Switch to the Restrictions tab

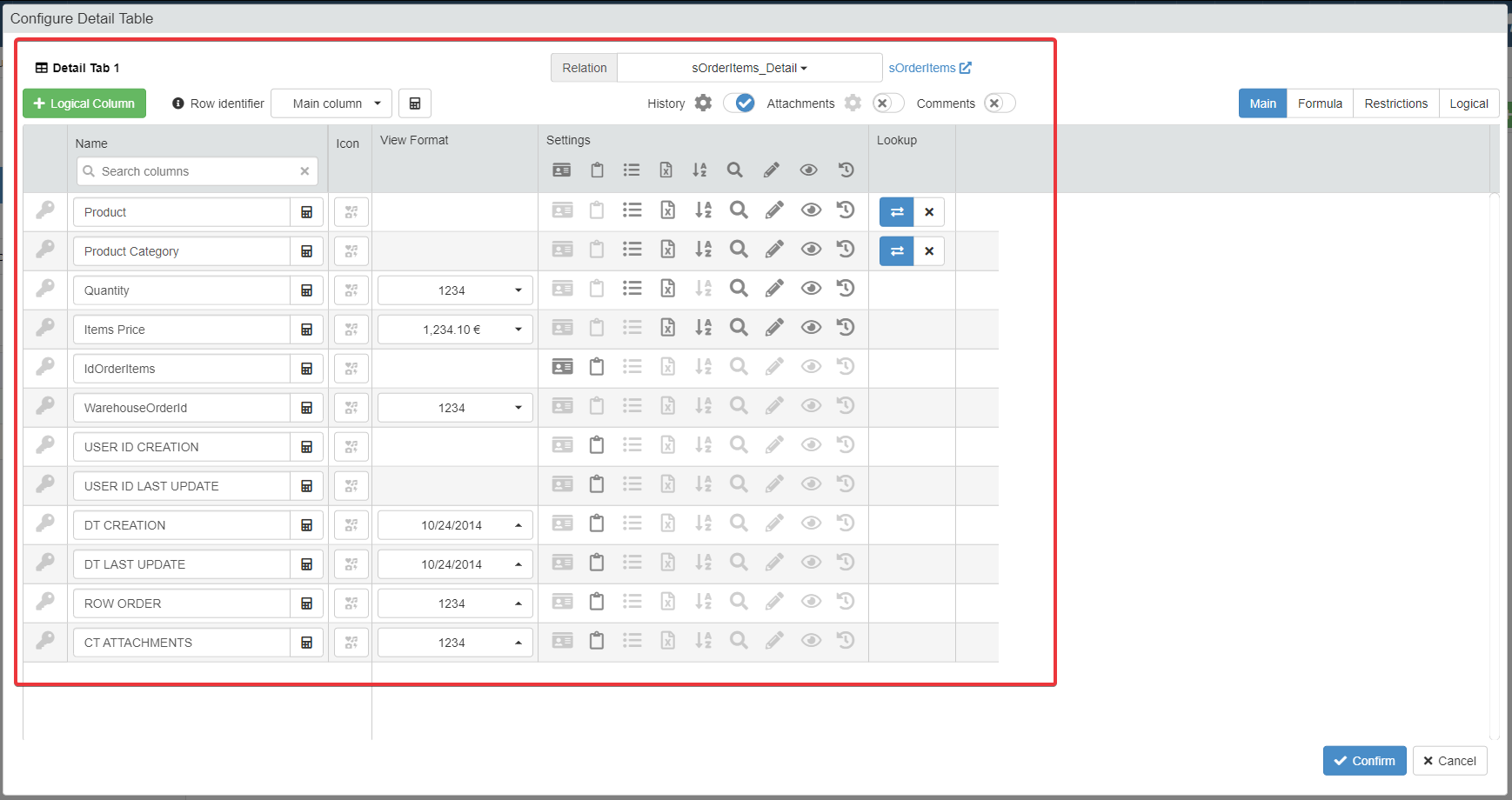pos(1395,103)
